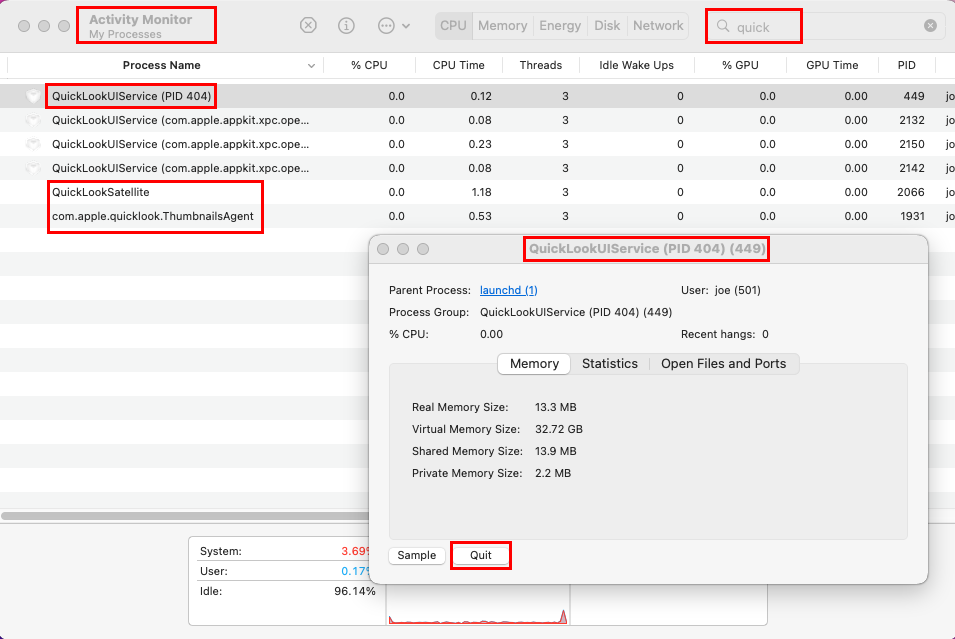Click PID value 1931
Screen dimensions: 955x639
[x=912, y=216]
